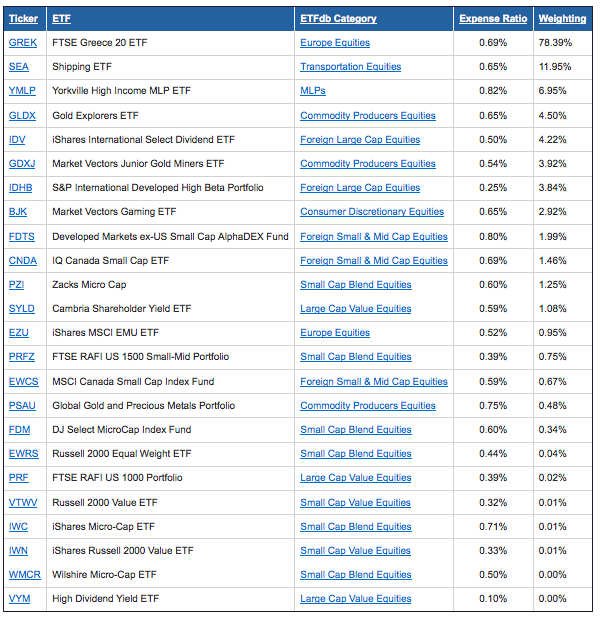This screenshot has height=619, width=602.
Task: Select the 0.10% expense ratio value
Action: click(x=493, y=600)
